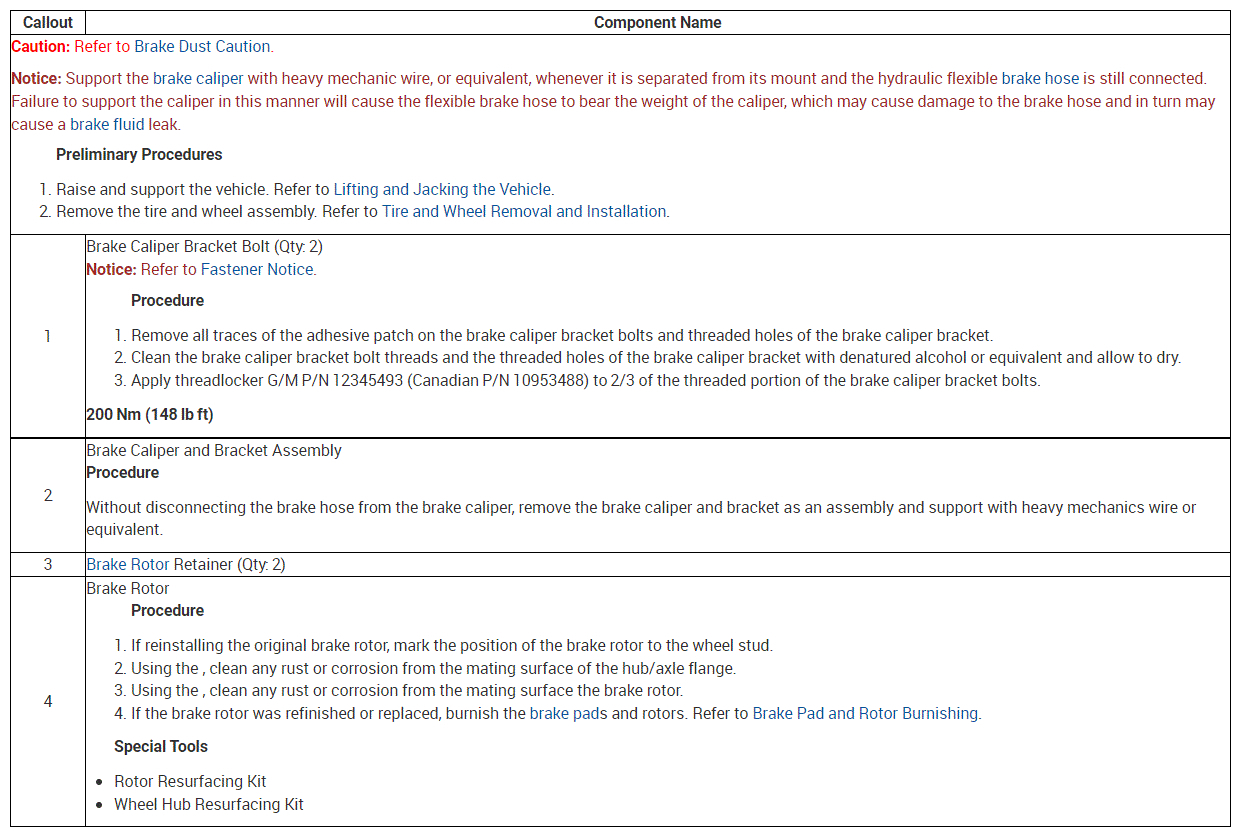The height and width of the screenshot is (835, 1241).
Task: Click the Special Tools heading
Action: pyautogui.click(x=161, y=746)
